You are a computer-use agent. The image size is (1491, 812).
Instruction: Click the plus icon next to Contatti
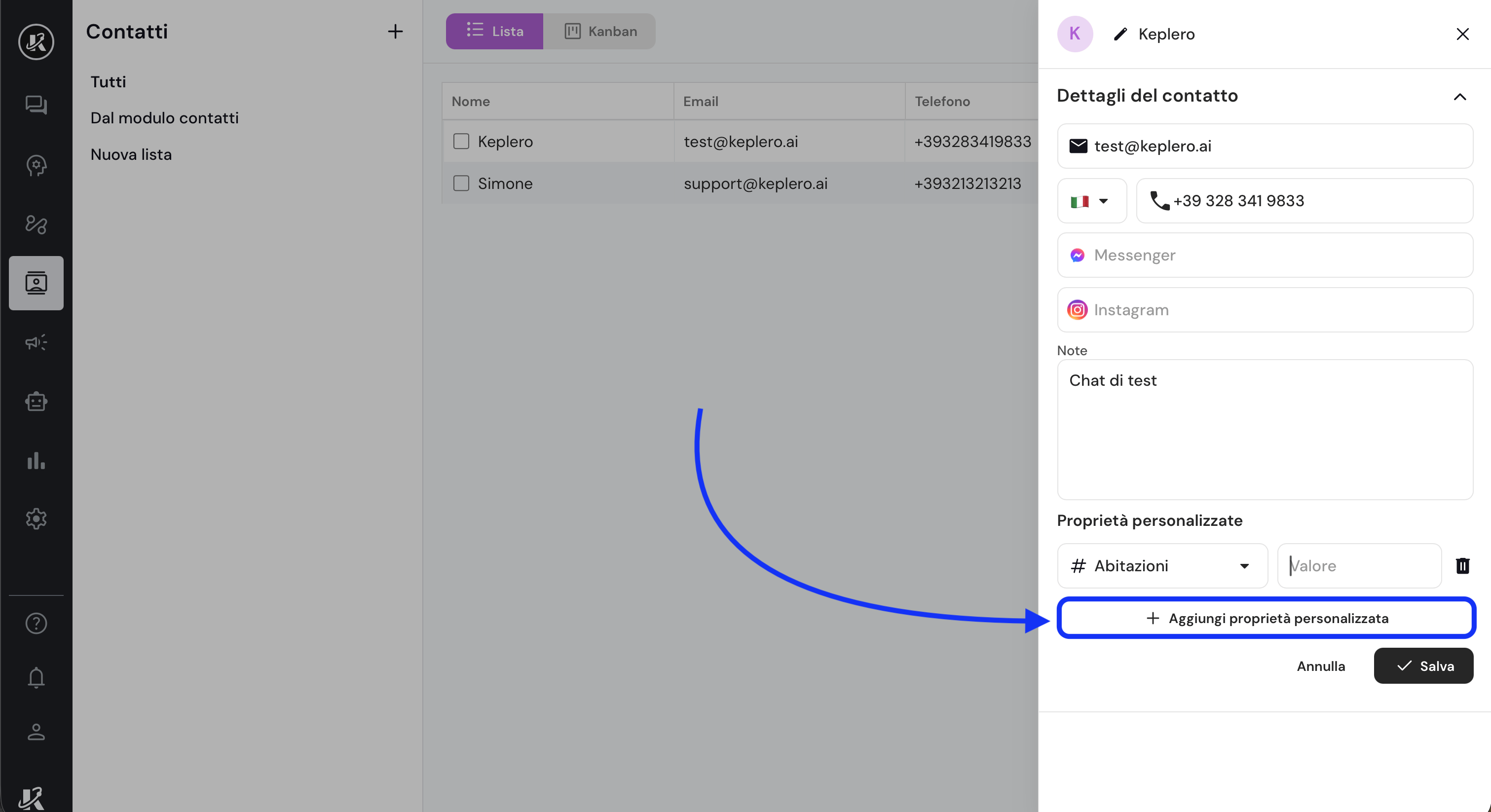pyautogui.click(x=395, y=31)
